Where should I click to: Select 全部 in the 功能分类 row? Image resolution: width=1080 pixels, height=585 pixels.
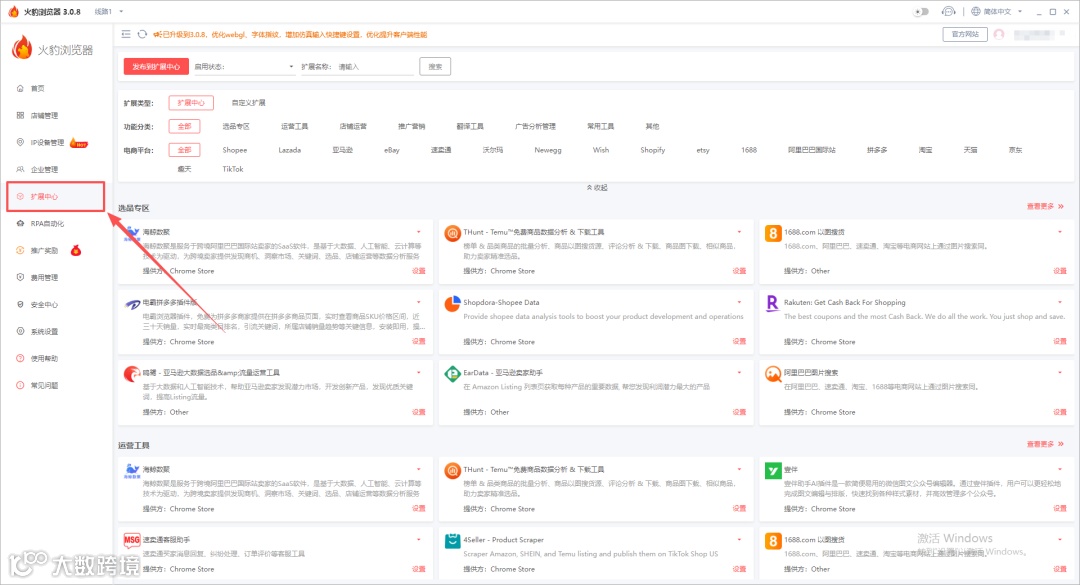[x=184, y=126]
